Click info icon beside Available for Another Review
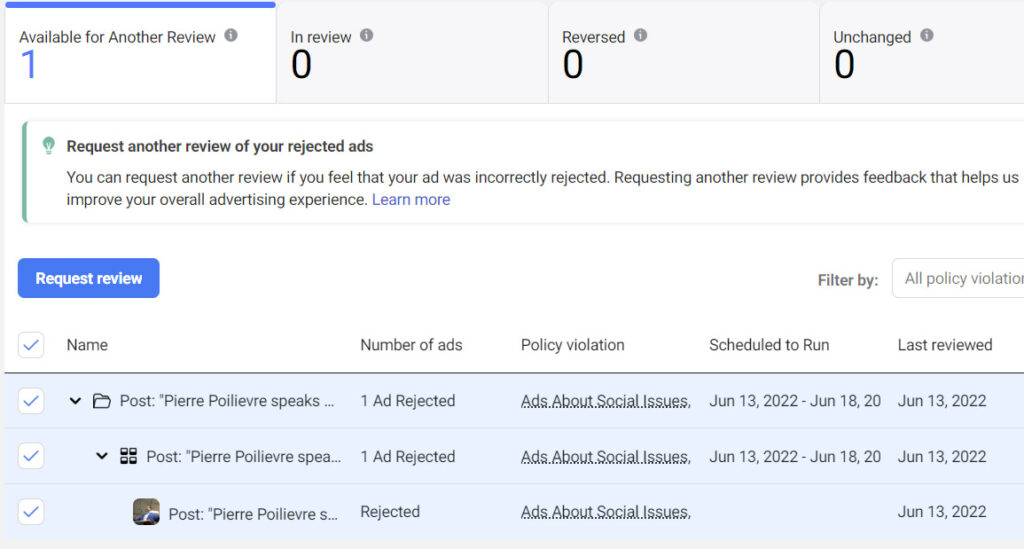The height and width of the screenshot is (549, 1024). [x=231, y=35]
